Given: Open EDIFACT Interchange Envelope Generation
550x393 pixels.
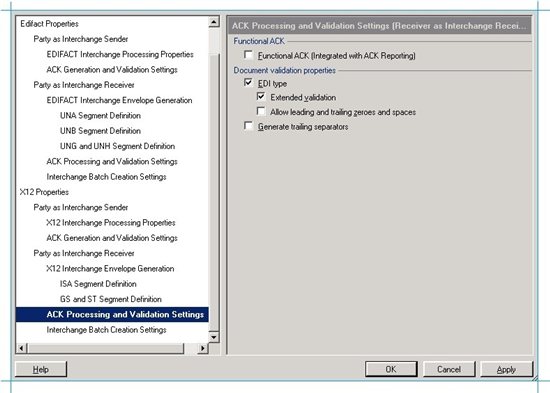Looking at the screenshot, I should (x=119, y=100).
